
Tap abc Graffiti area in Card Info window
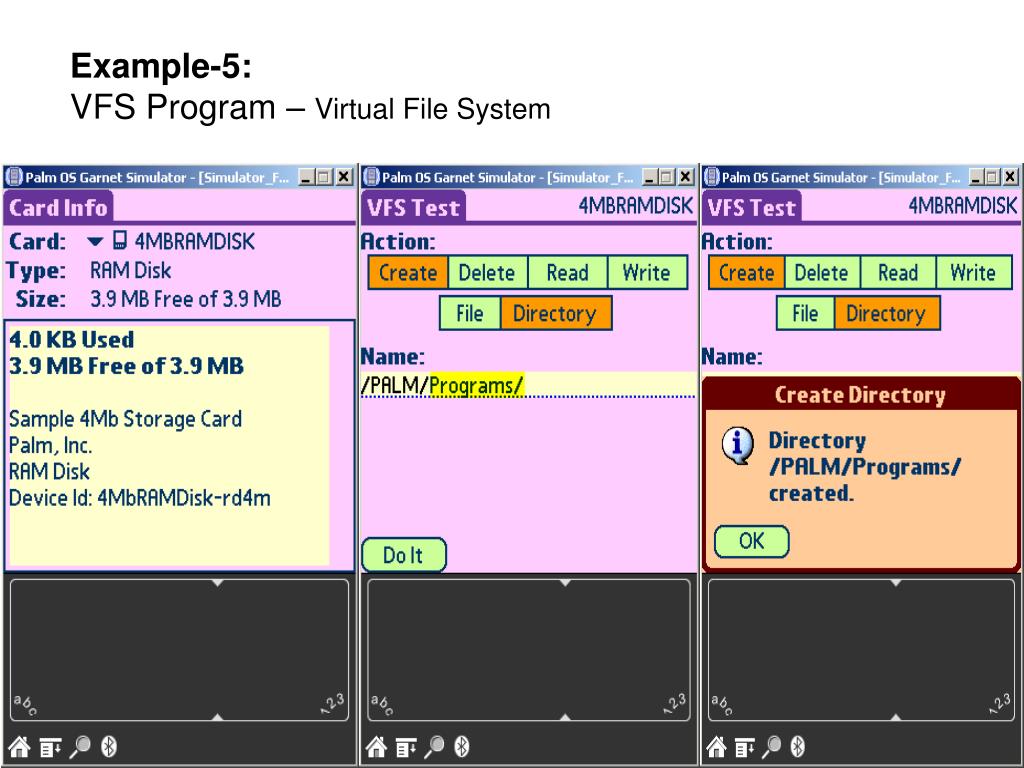pyautogui.click(x=26, y=704)
